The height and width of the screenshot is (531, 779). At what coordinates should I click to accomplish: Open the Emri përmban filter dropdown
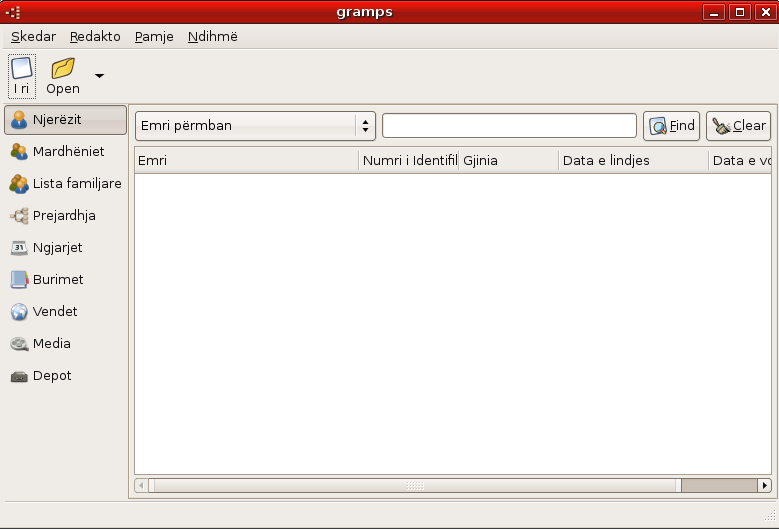(255, 126)
